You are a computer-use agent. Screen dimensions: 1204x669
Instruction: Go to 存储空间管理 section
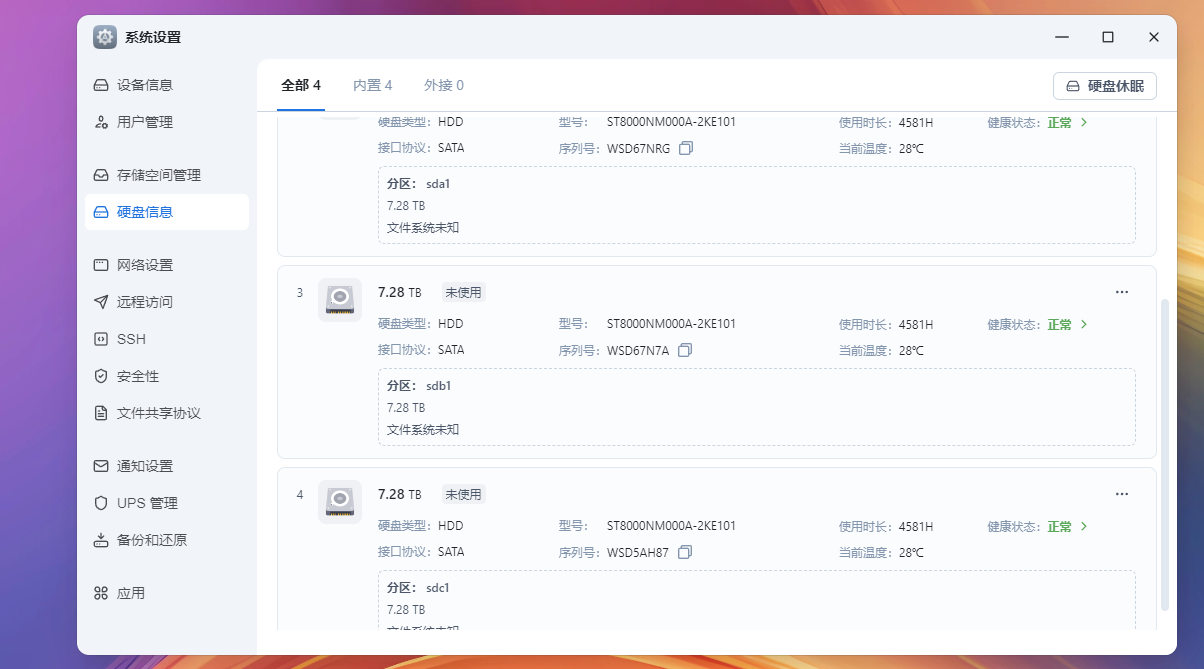point(166,175)
